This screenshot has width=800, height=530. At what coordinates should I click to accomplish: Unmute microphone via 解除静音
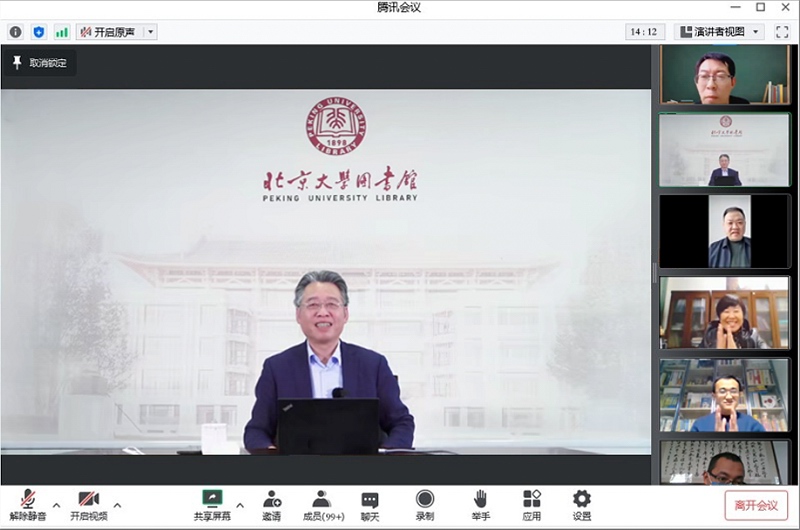pos(28,505)
